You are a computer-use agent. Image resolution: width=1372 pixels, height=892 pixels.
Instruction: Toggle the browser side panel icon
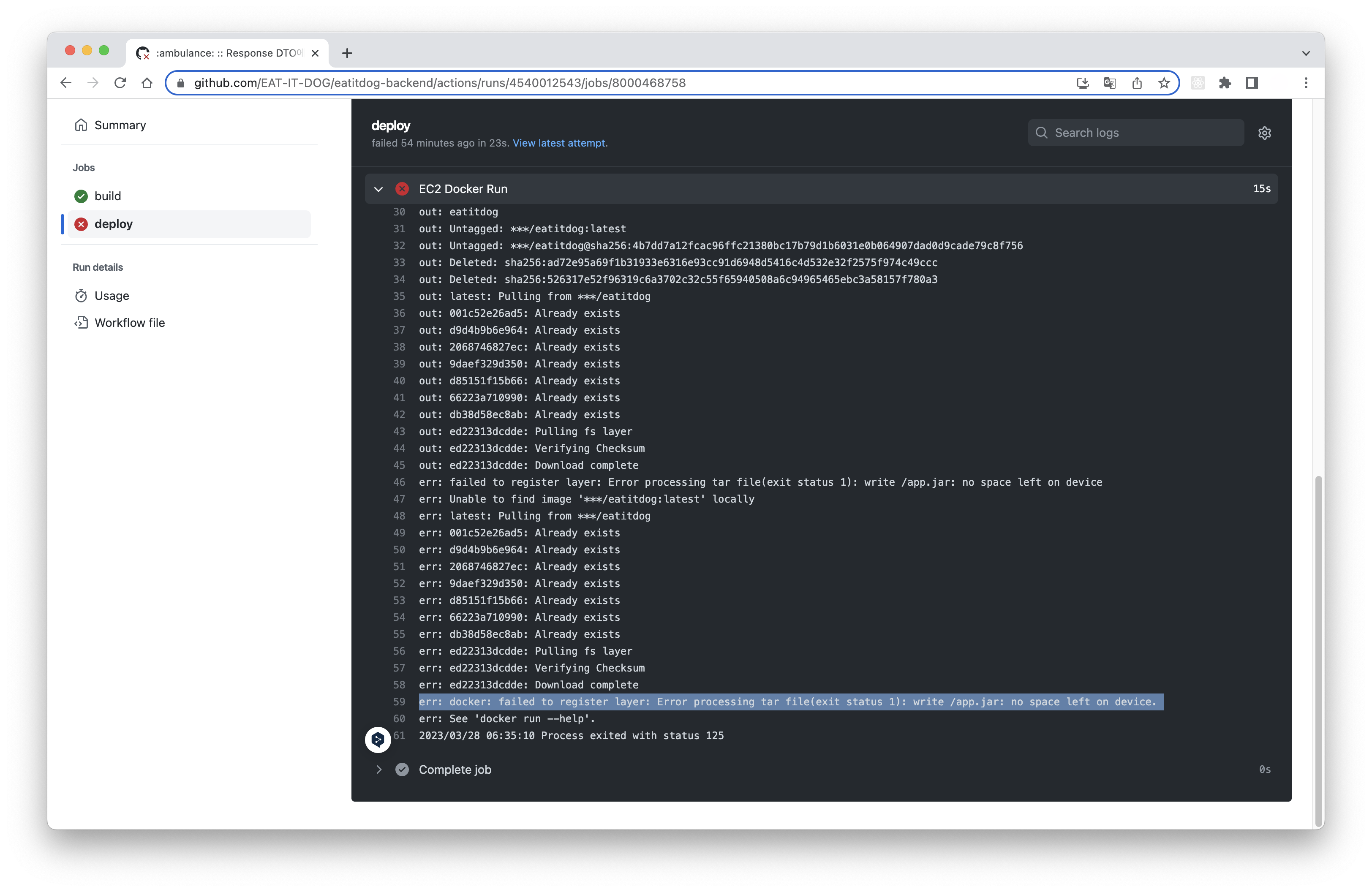(1252, 83)
